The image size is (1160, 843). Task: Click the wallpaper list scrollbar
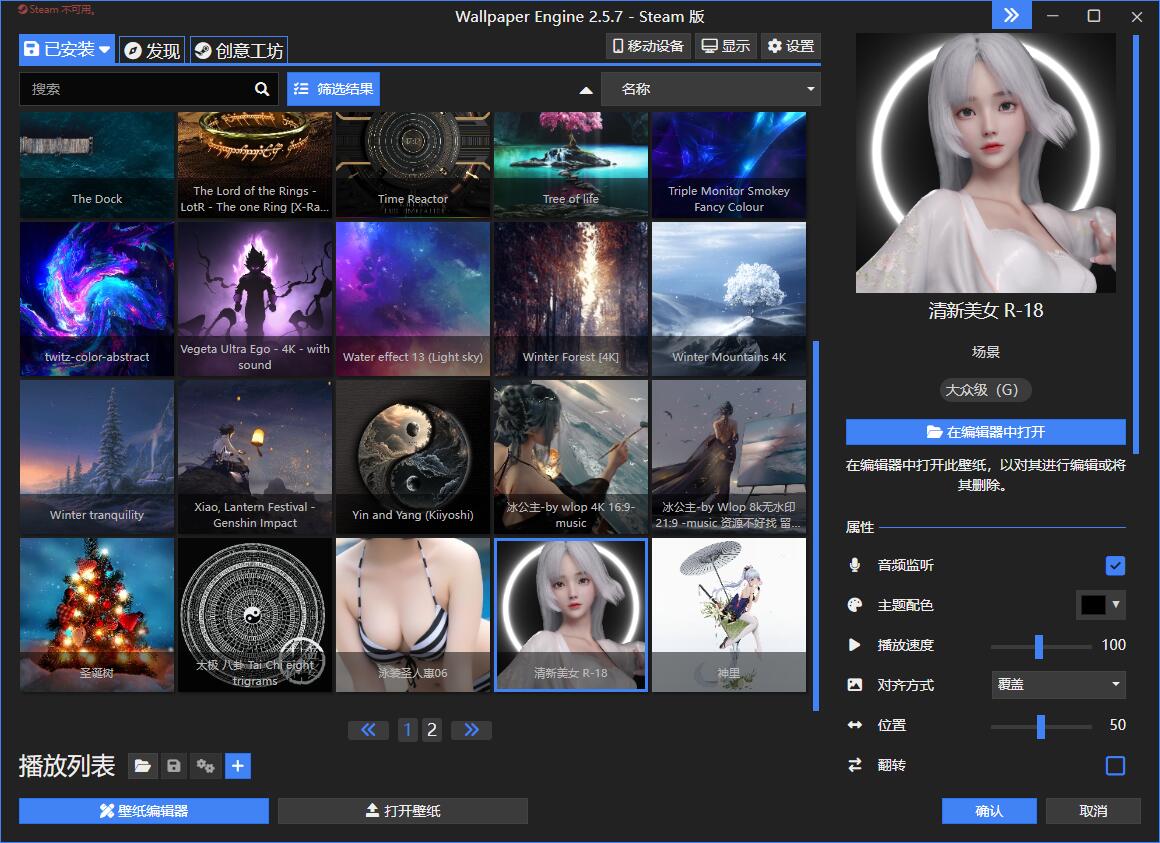tap(816, 525)
